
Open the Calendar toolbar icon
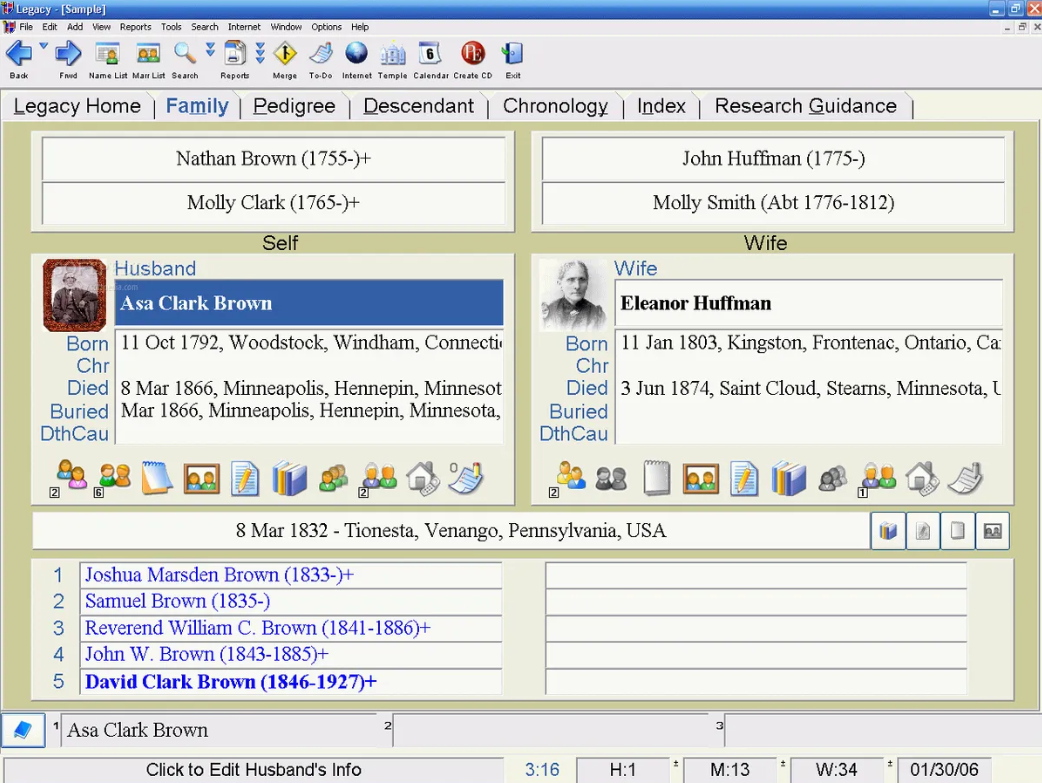[430, 54]
